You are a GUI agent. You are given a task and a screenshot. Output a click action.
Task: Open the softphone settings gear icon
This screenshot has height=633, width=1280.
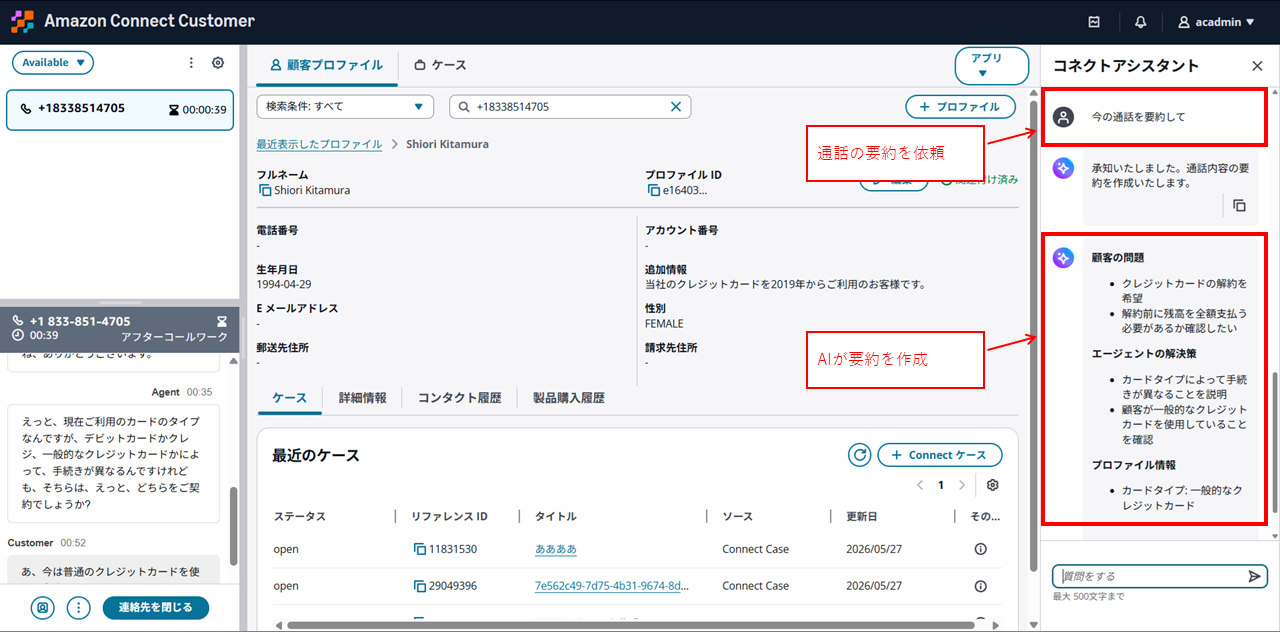[218, 63]
